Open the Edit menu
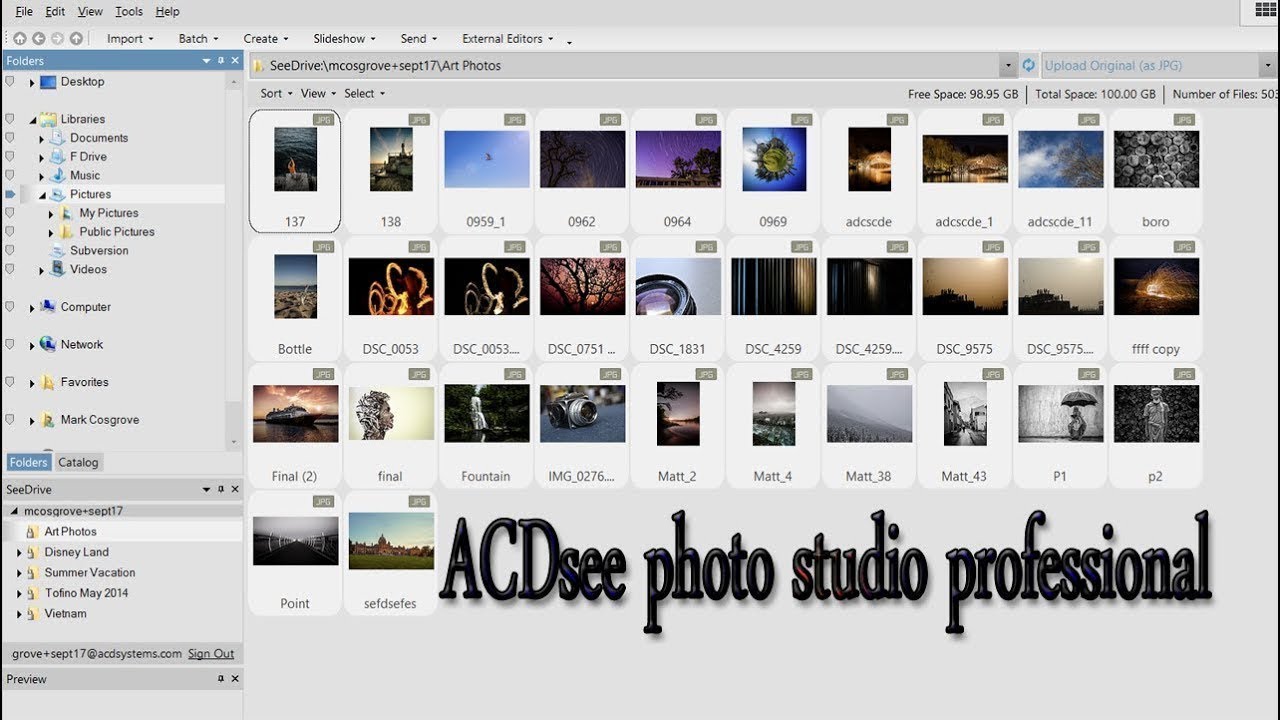1280x720 pixels. pyautogui.click(x=55, y=11)
